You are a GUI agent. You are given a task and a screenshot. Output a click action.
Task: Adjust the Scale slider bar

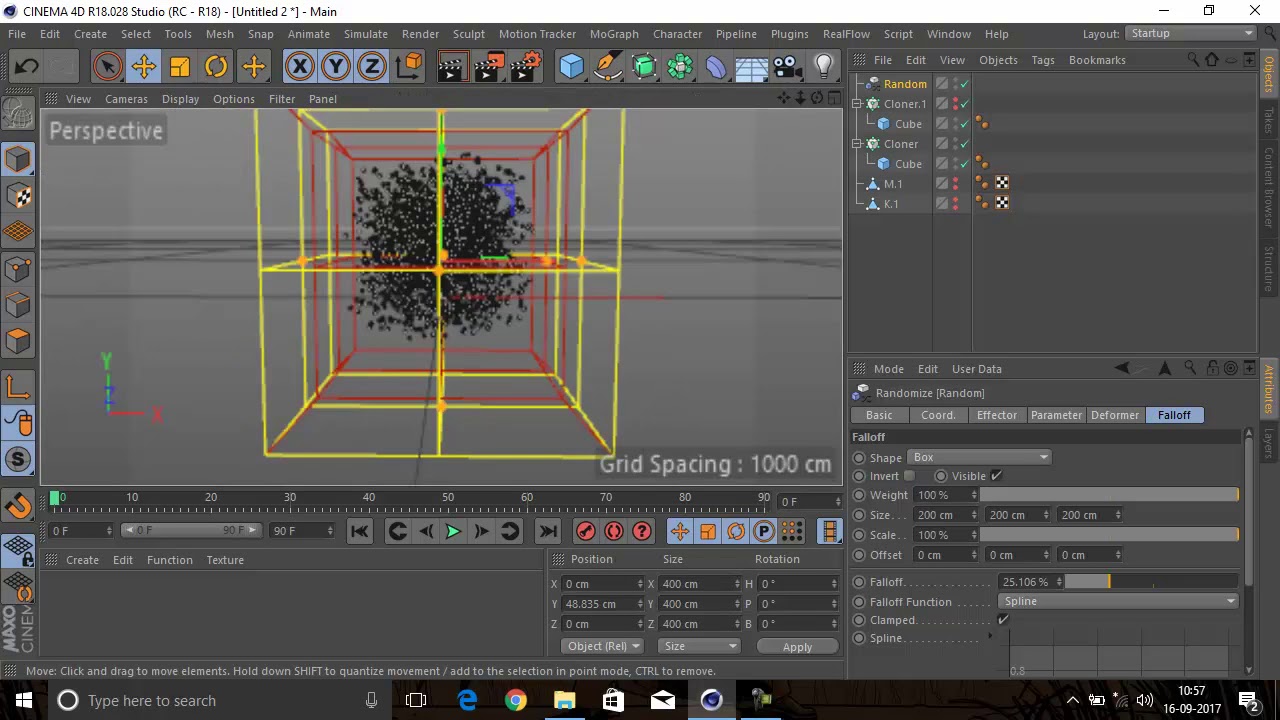1109,535
